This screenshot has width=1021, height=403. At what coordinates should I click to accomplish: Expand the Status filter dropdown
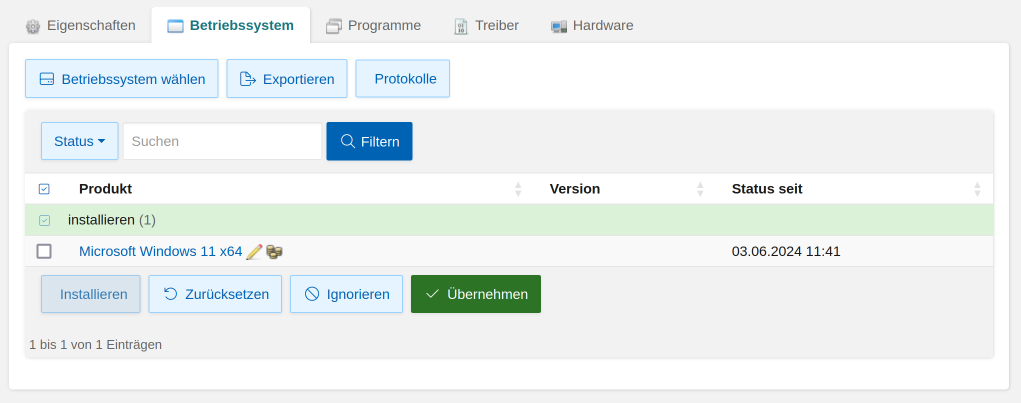[80, 141]
